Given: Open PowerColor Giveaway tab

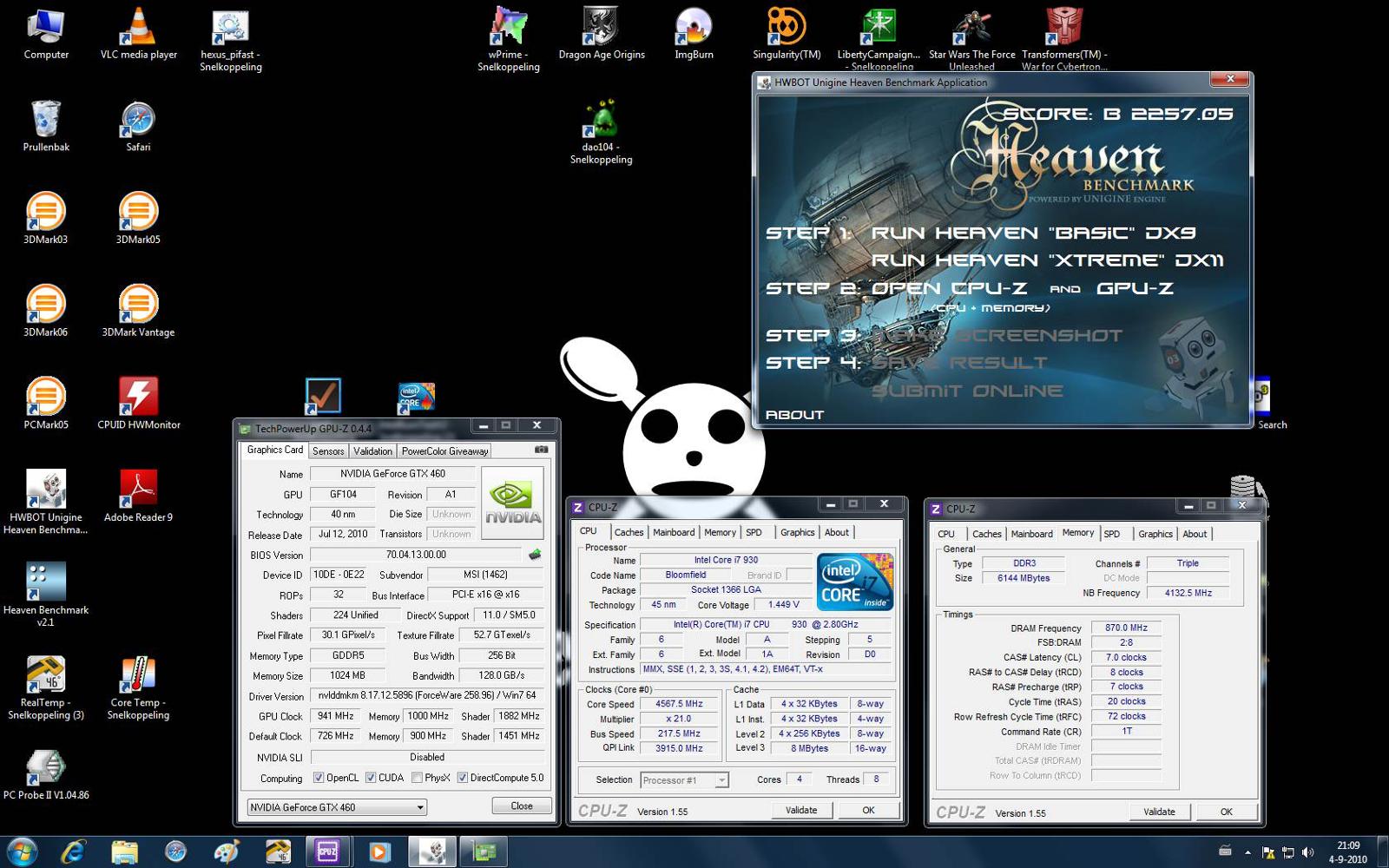Looking at the screenshot, I should point(444,450).
